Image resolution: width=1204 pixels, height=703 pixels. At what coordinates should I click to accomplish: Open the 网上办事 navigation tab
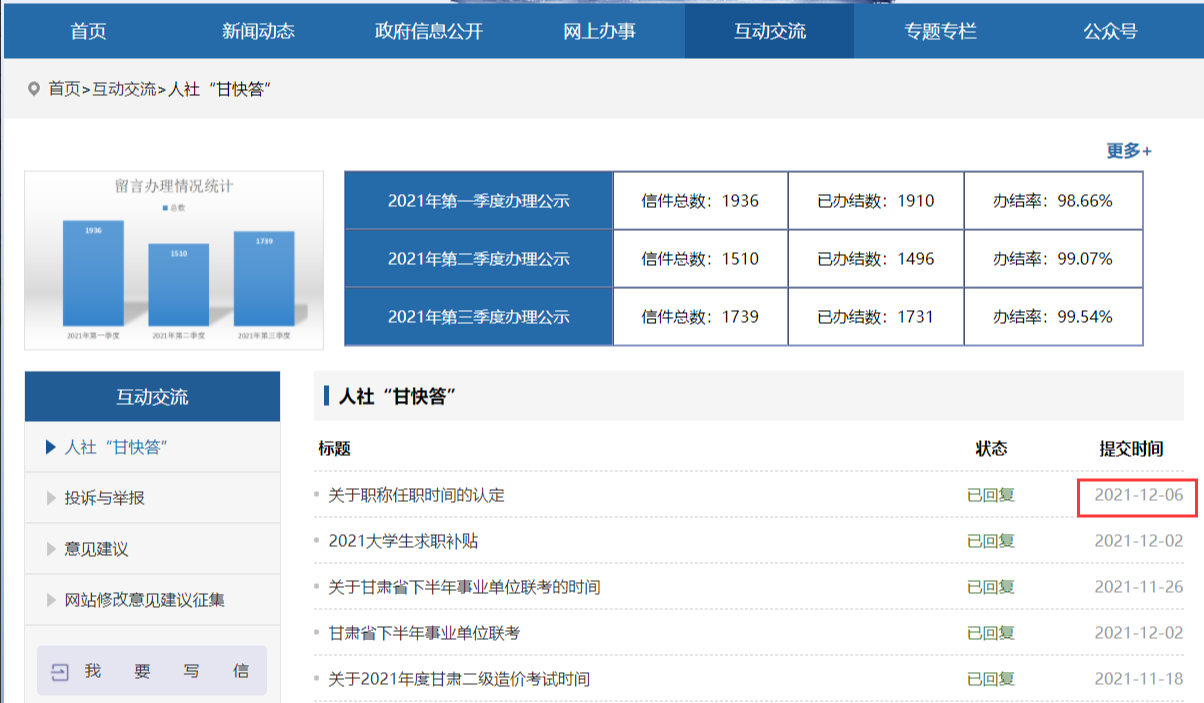599,31
